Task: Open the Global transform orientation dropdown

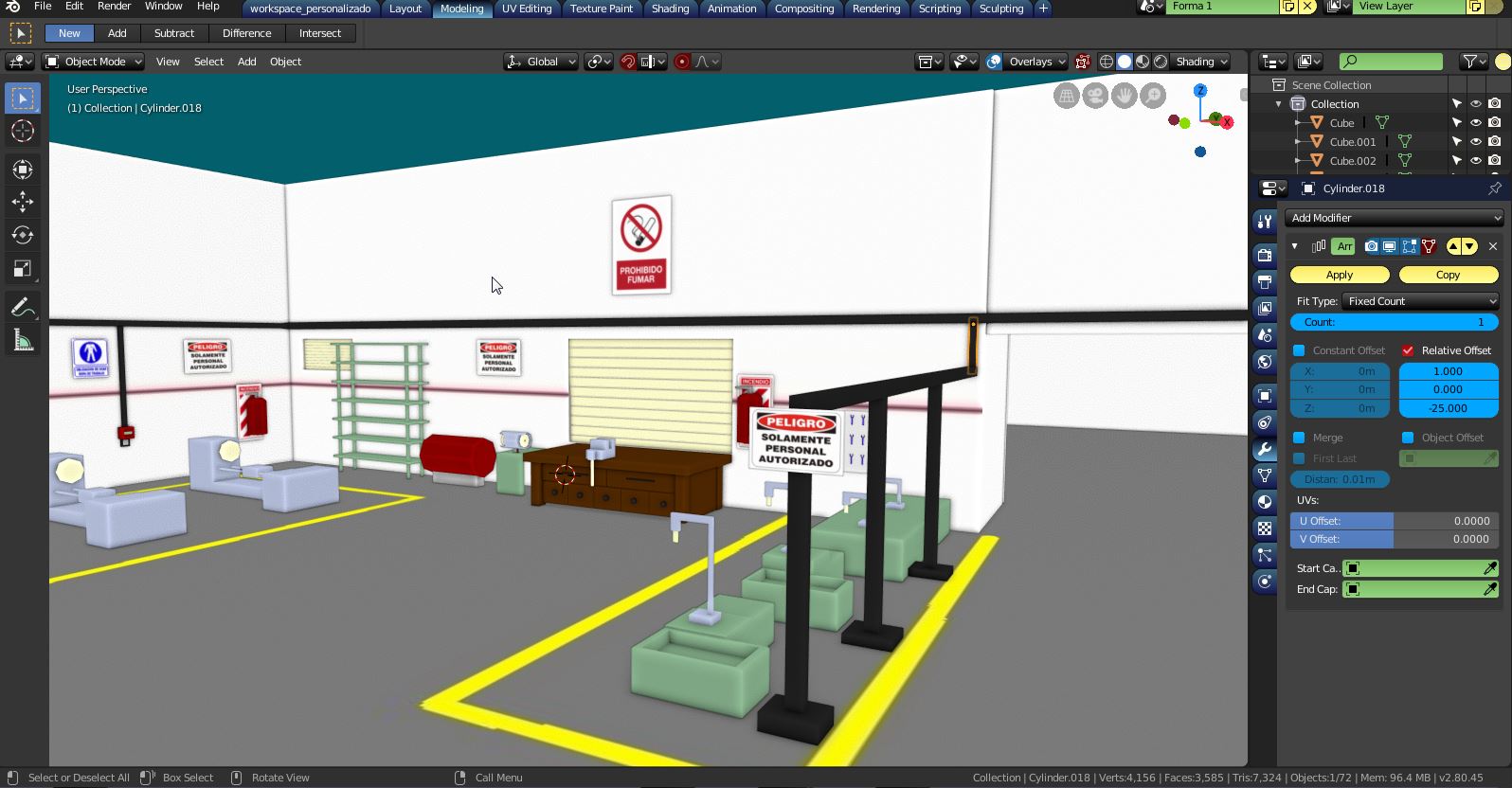Action: [x=541, y=62]
